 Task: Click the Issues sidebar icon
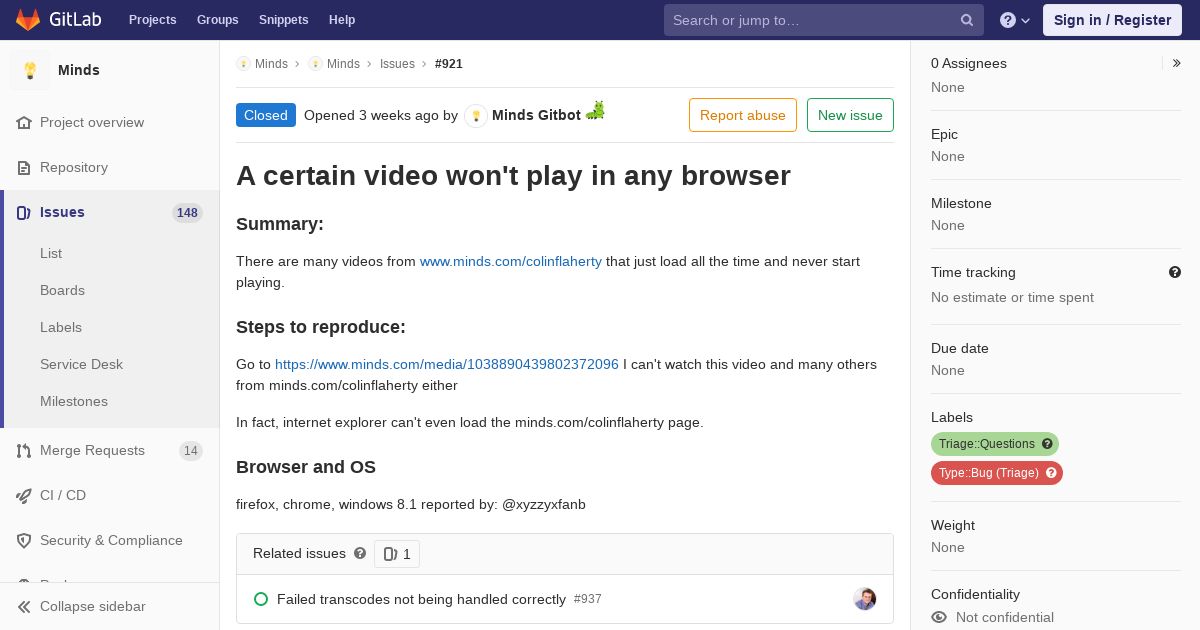(x=24, y=213)
